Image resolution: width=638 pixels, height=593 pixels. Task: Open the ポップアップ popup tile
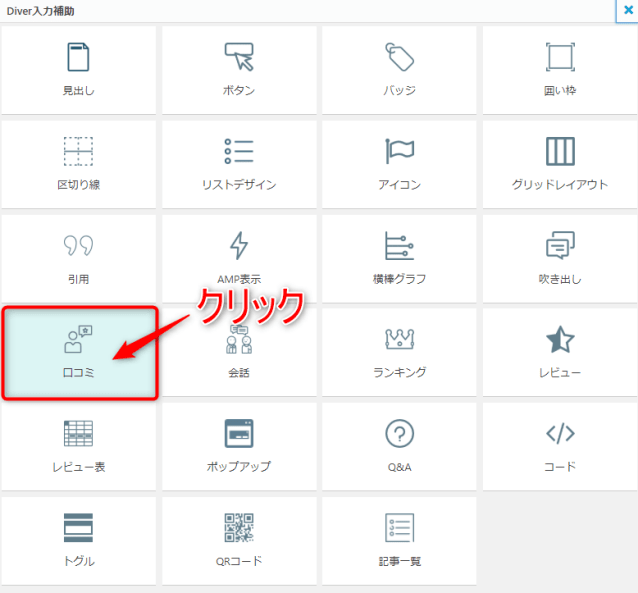(239, 446)
